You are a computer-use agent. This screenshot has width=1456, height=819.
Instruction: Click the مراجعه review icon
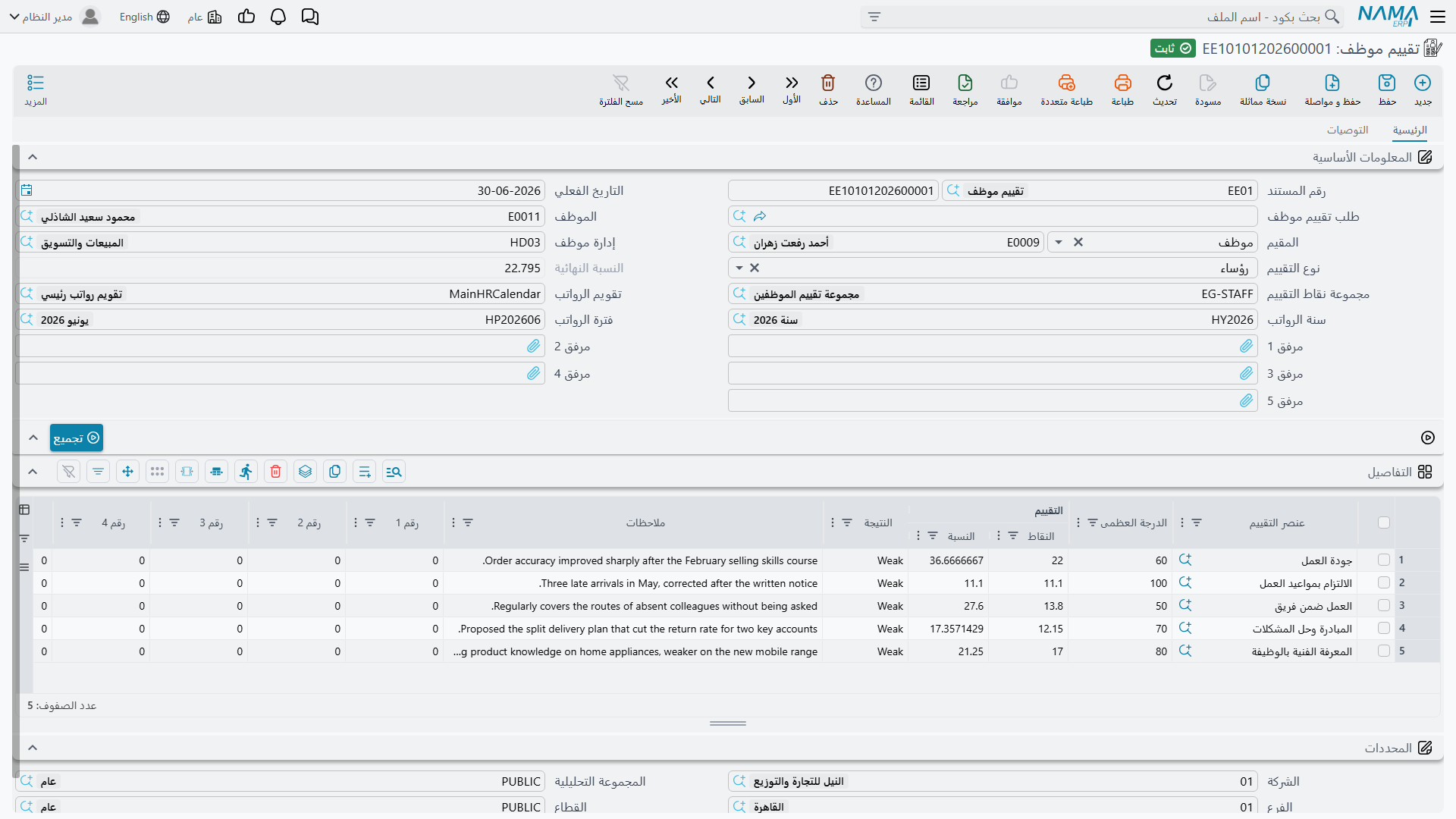965,83
